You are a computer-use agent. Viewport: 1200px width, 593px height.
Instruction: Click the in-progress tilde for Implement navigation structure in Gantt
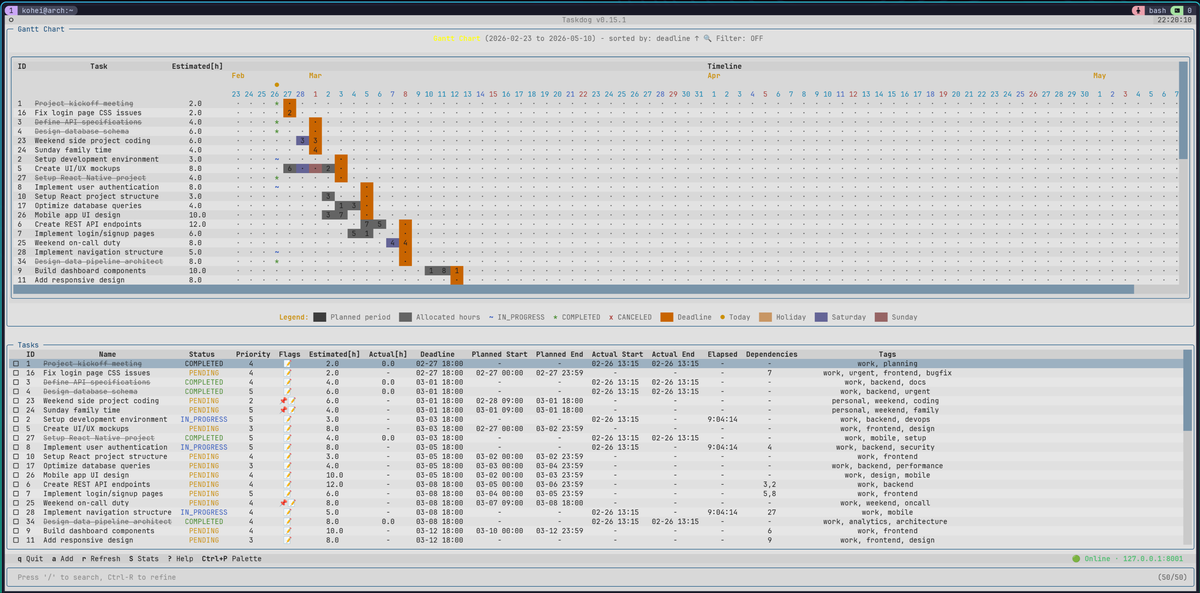[276, 252]
